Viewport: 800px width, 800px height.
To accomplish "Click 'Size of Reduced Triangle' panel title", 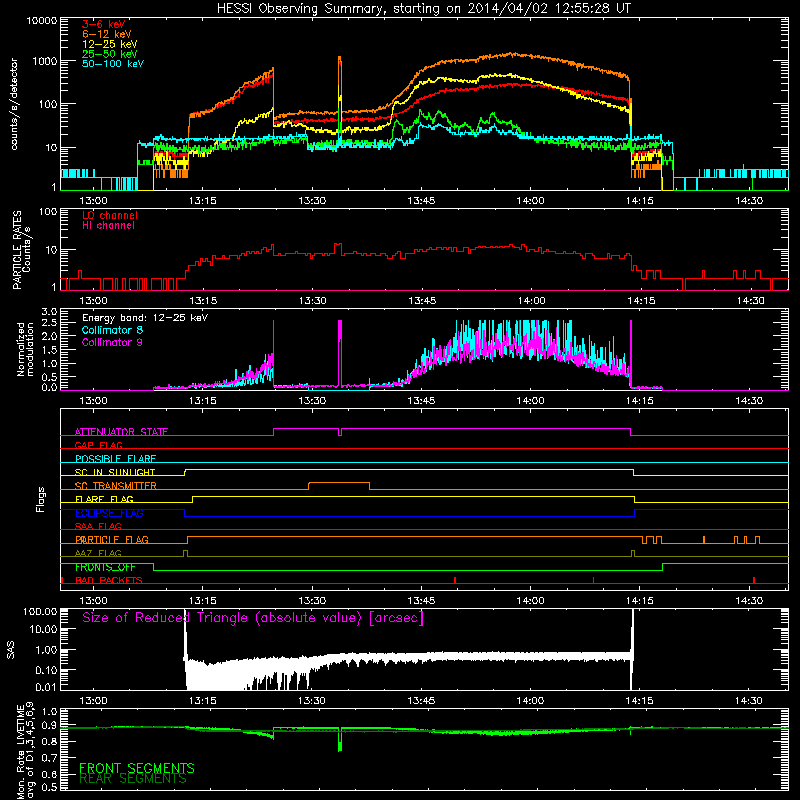I will 253,618.
